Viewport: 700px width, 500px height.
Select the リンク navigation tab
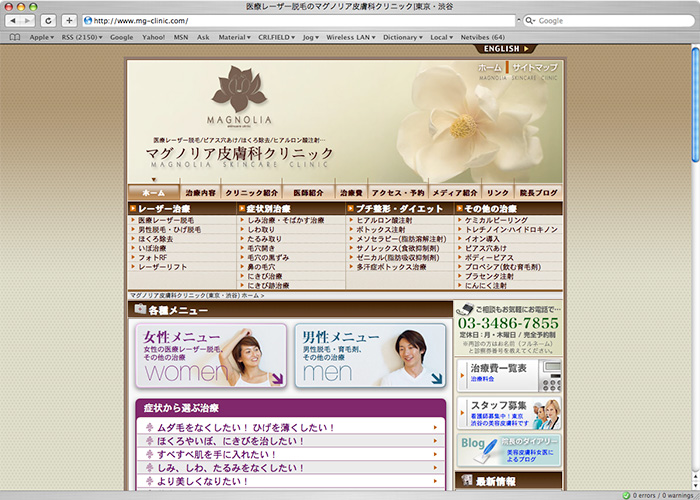click(x=498, y=193)
